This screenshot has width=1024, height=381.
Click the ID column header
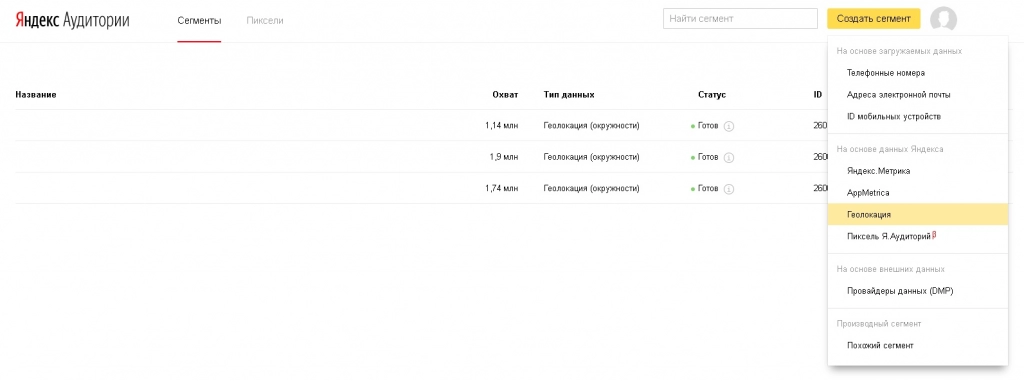pos(818,95)
